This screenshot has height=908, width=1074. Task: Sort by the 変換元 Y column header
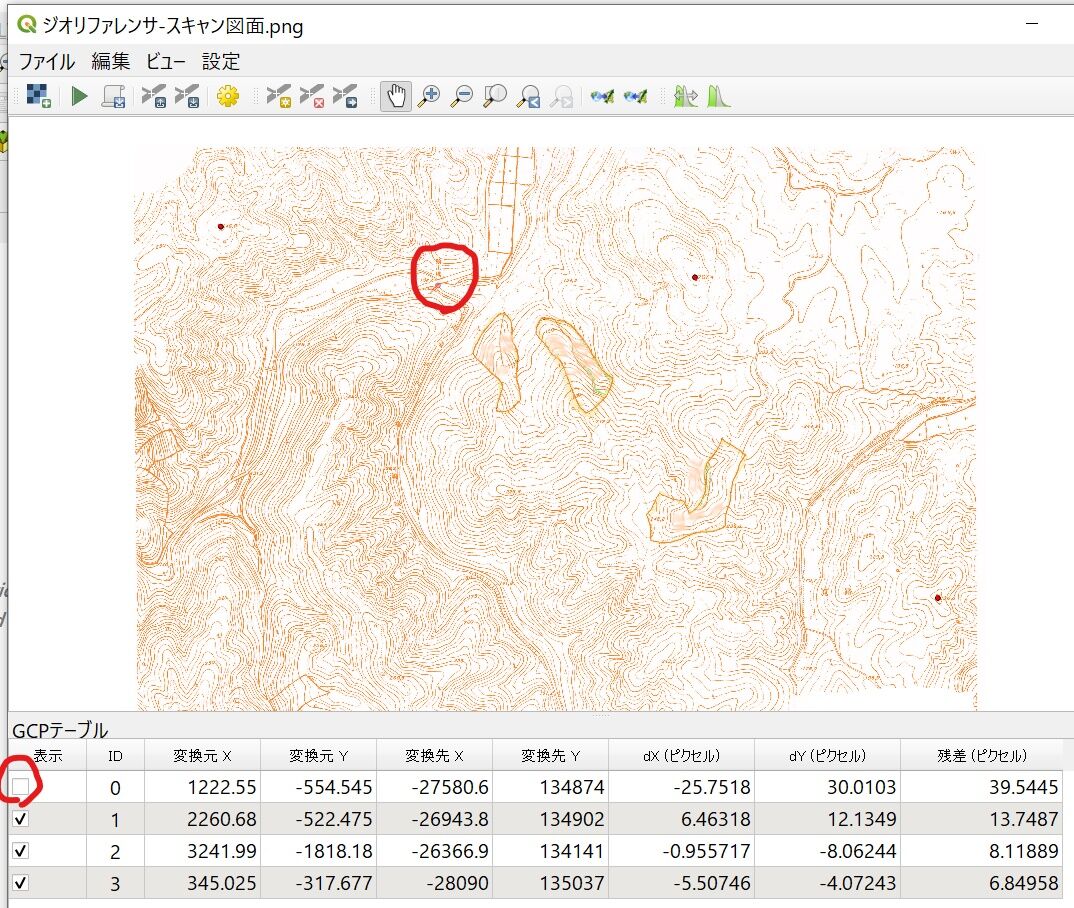(x=318, y=755)
